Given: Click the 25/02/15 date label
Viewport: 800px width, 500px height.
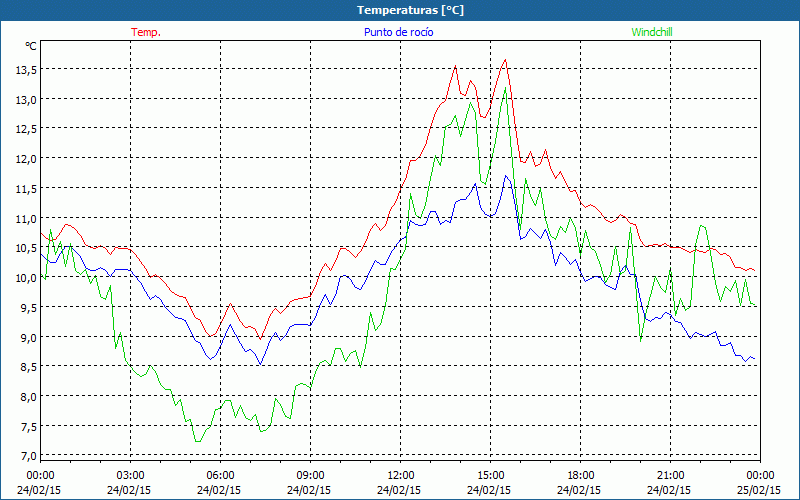Looking at the screenshot, I should (759, 490).
